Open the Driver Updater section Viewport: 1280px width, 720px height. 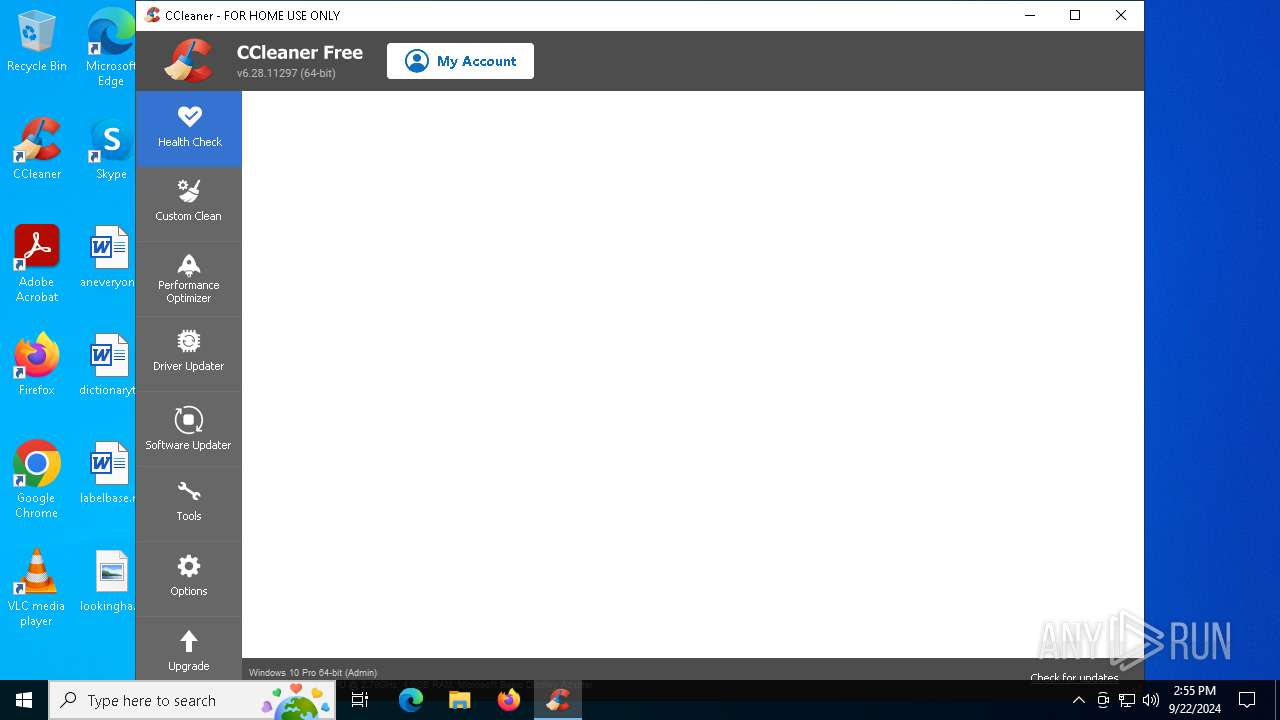point(189,353)
